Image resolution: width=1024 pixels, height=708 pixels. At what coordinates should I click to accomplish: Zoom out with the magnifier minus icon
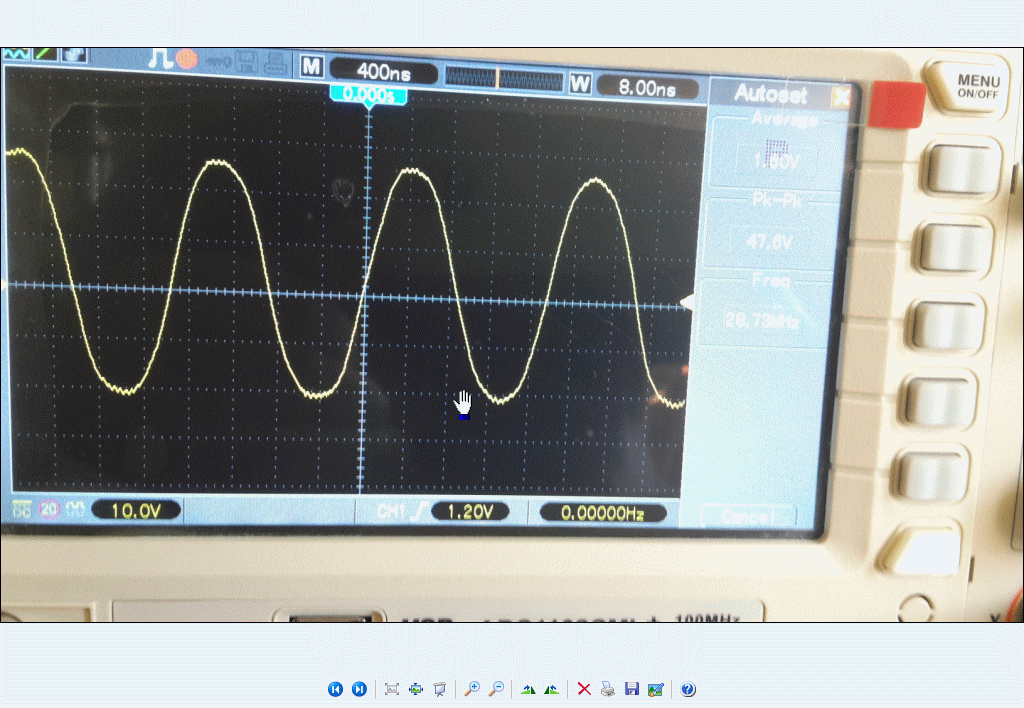495,689
